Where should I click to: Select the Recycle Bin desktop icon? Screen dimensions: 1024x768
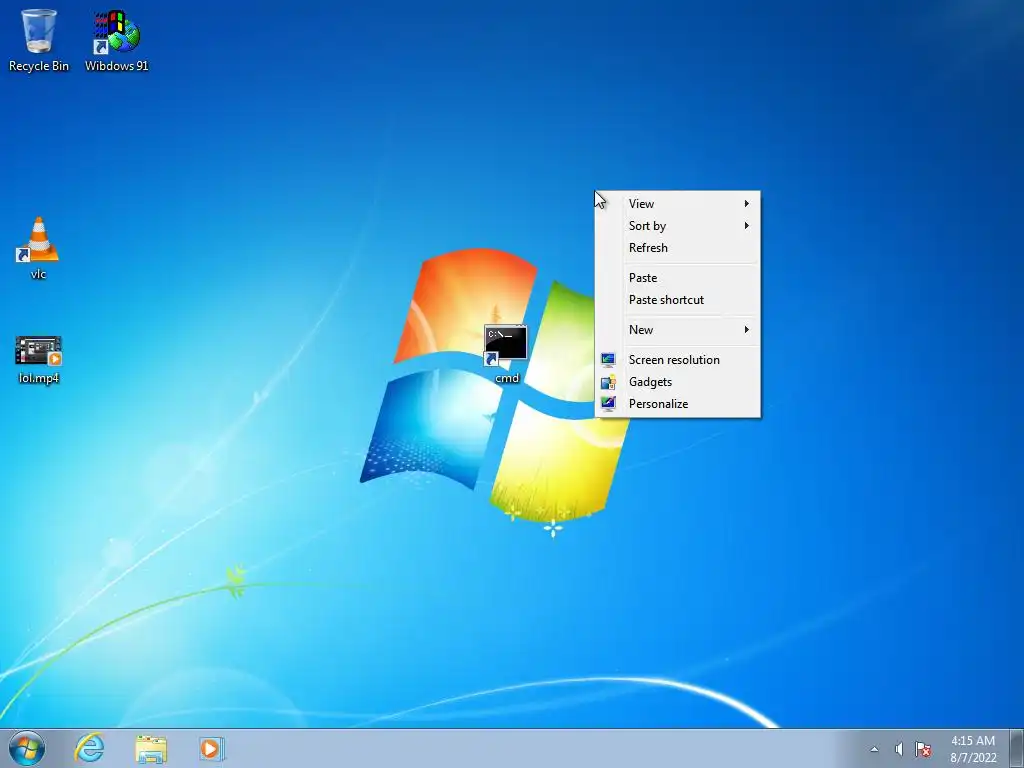click(39, 40)
